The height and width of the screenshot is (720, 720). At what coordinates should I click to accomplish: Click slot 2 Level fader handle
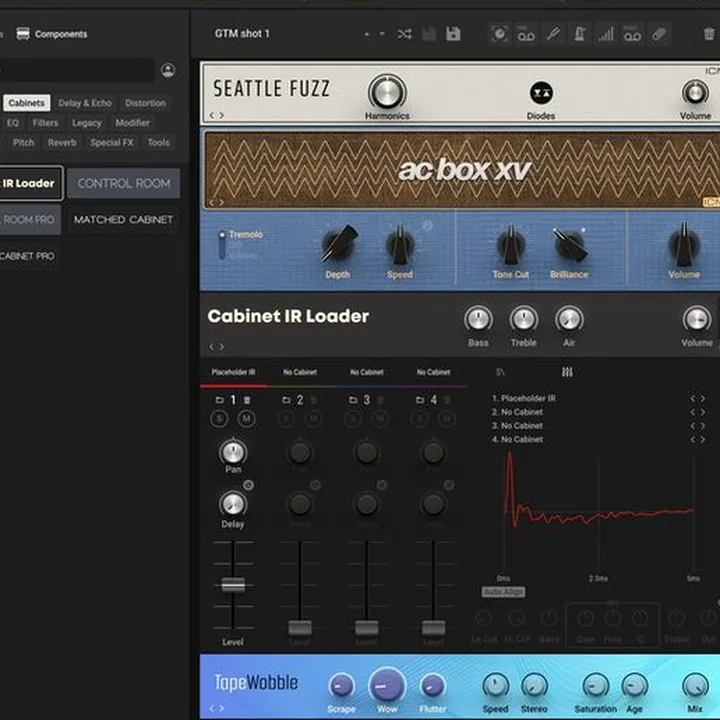coord(300,627)
